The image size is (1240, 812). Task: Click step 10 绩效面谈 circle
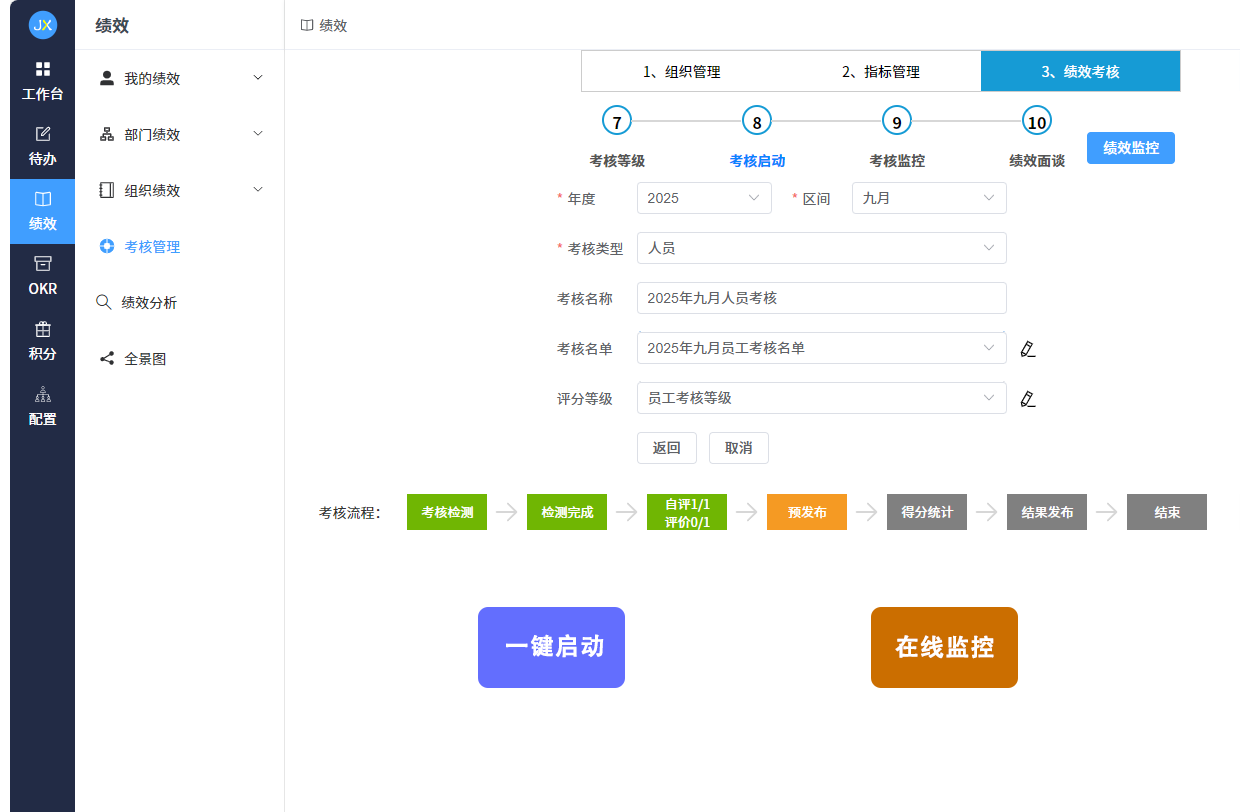tap(1037, 119)
